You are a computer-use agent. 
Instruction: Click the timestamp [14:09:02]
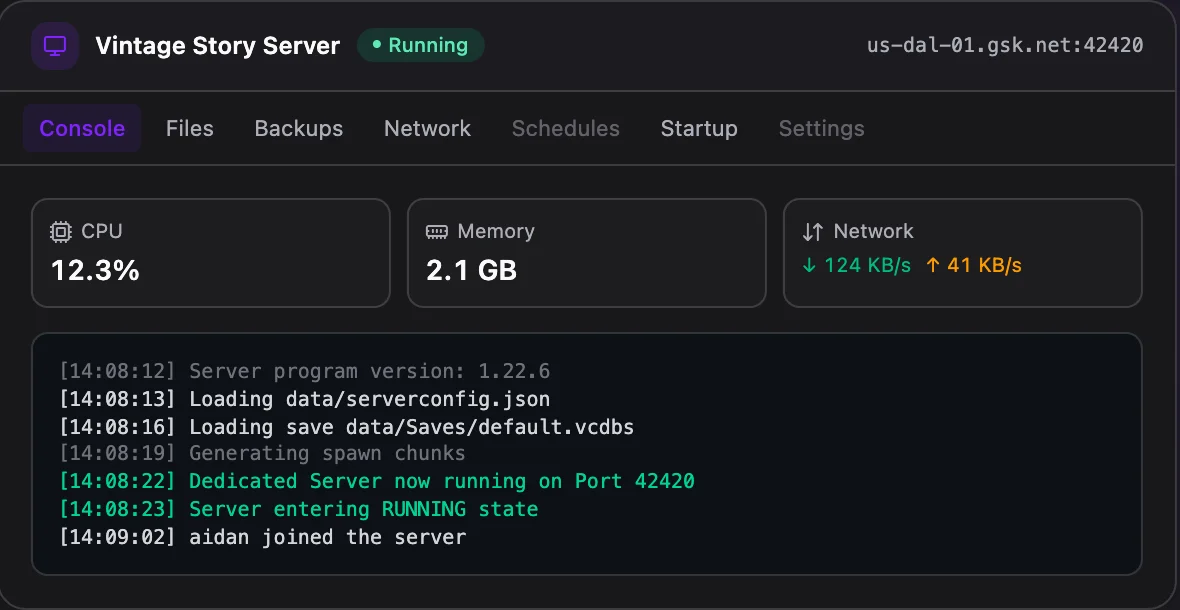point(117,537)
